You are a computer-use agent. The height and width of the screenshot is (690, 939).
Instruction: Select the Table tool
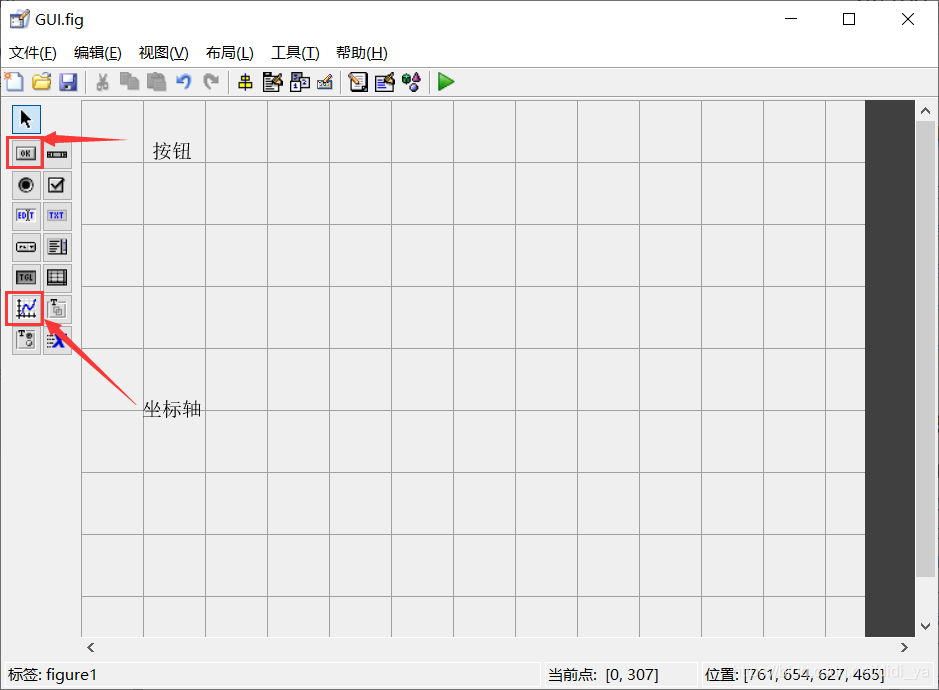(57, 277)
